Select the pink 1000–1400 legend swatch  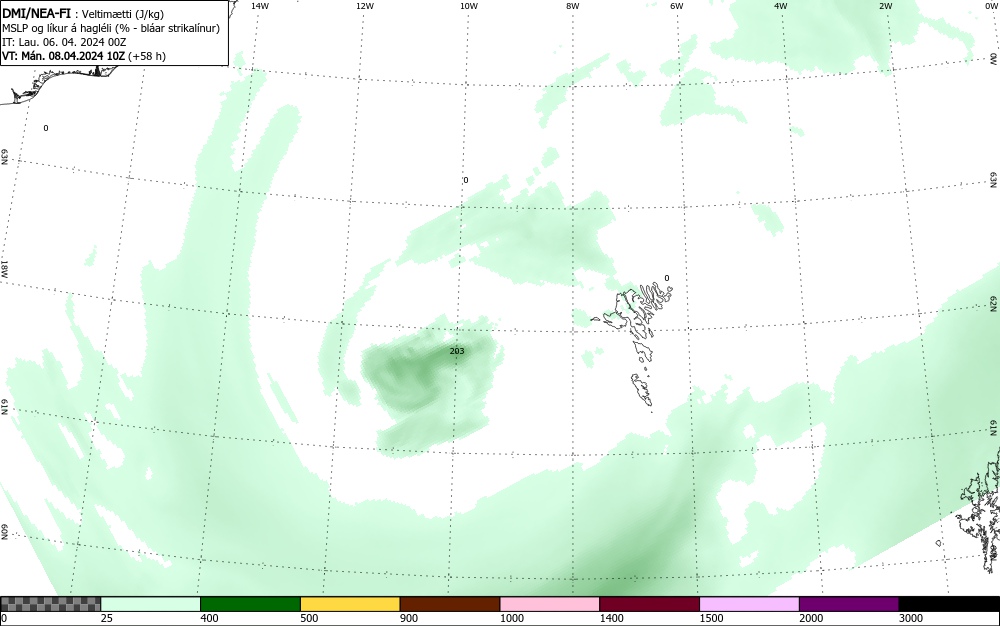[550, 604]
